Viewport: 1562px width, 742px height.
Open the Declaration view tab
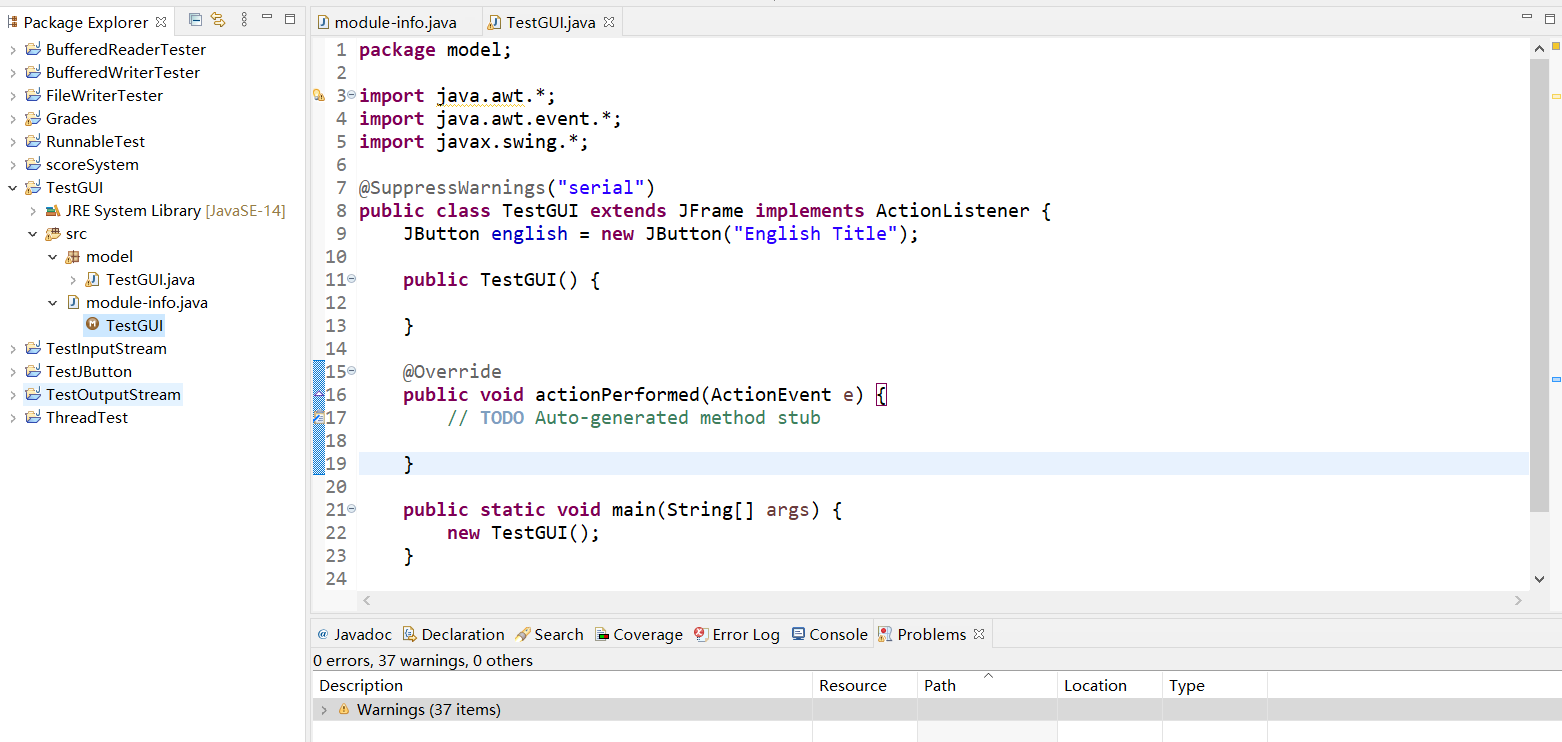pos(463,634)
